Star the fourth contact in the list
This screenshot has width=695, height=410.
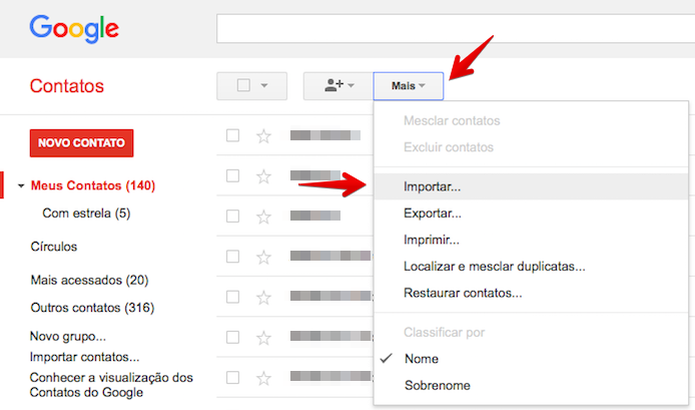pos(264,257)
